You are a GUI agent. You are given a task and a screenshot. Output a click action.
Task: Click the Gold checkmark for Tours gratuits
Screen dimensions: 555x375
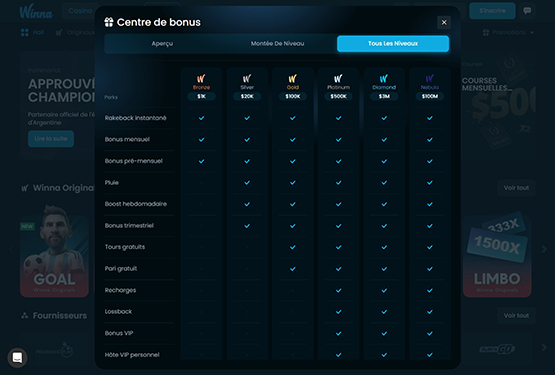pyautogui.click(x=292, y=247)
